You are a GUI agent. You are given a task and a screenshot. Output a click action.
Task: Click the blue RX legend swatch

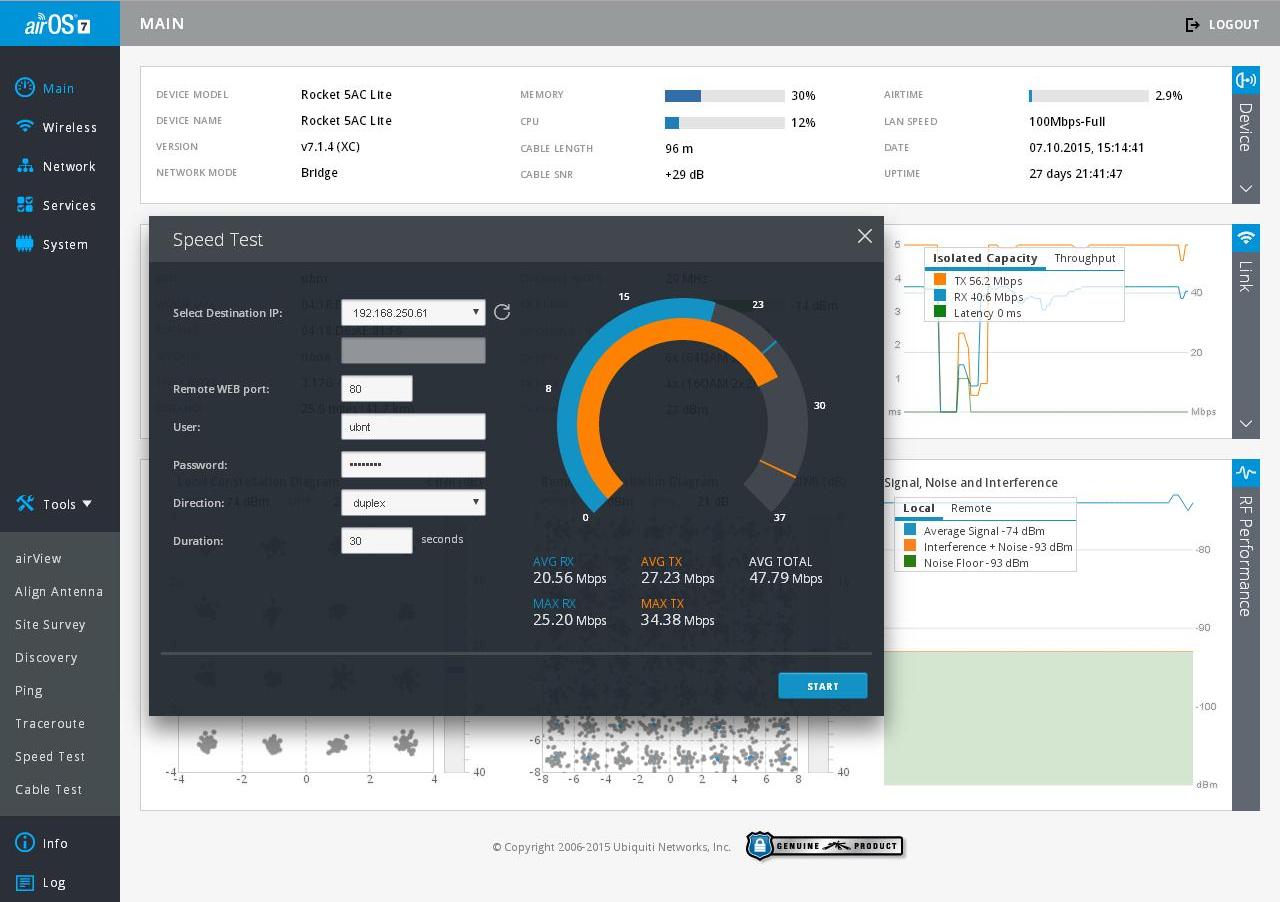point(939,296)
